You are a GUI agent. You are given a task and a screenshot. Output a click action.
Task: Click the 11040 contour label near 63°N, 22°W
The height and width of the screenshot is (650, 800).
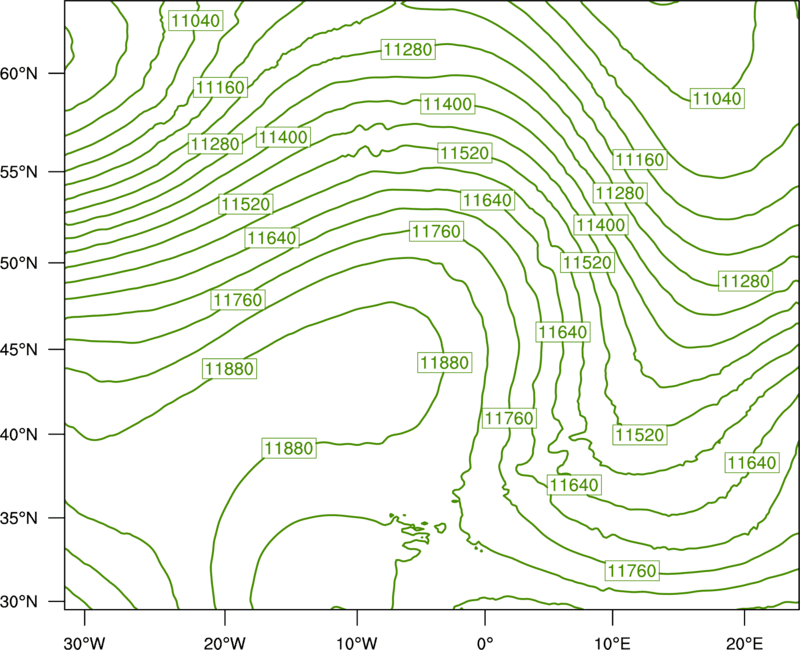click(x=195, y=20)
